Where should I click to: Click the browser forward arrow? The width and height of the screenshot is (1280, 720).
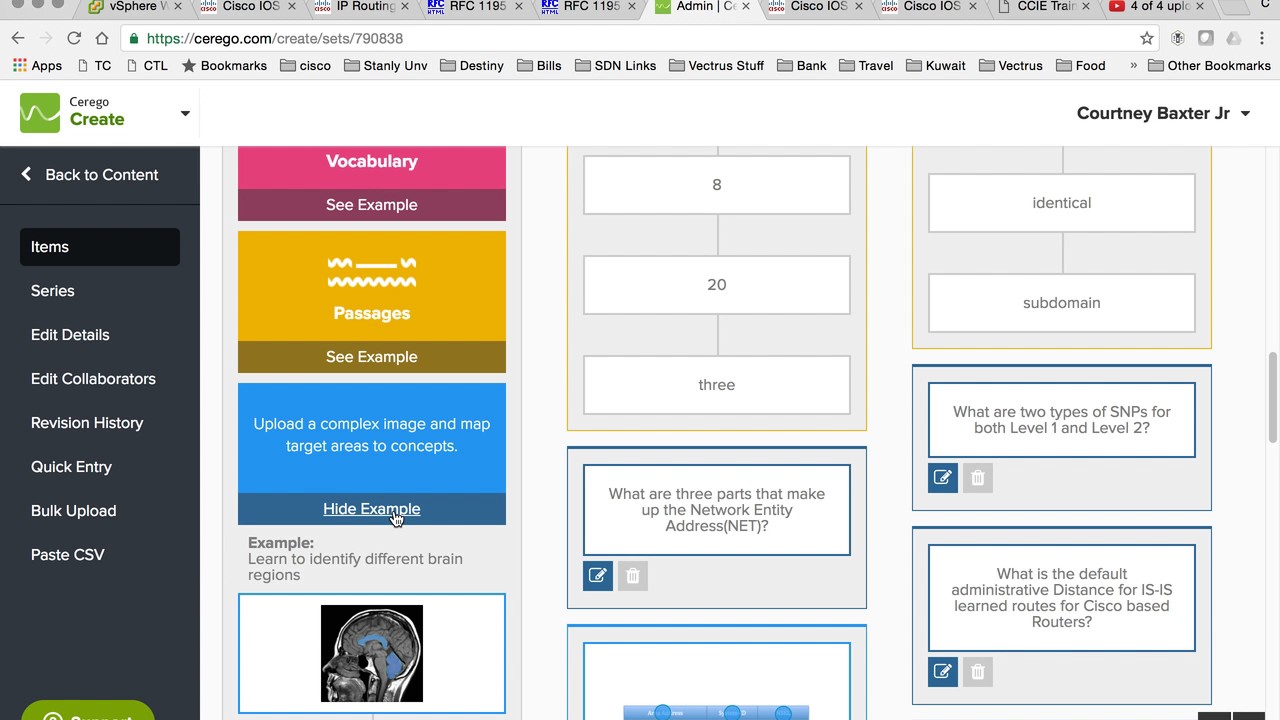click(x=46, y=38)
